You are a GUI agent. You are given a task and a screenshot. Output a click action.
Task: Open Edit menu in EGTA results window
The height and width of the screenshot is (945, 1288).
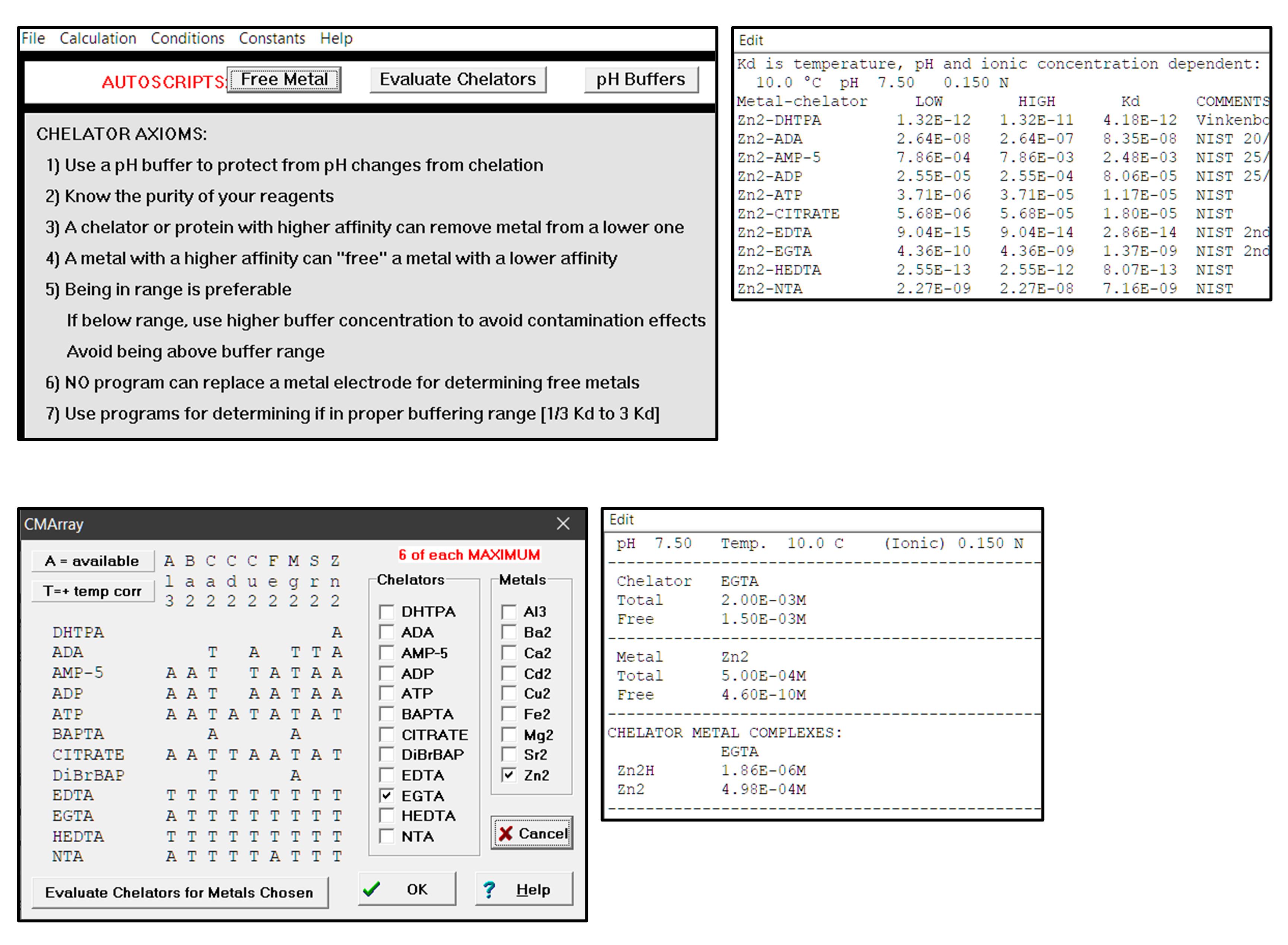pyautogui.click(x=621, y=519)
